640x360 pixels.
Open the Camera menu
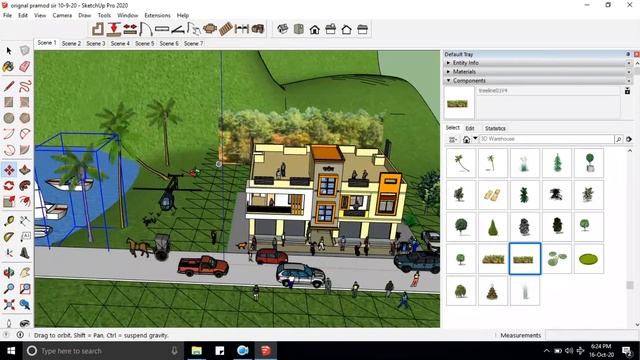pos(62,15)
